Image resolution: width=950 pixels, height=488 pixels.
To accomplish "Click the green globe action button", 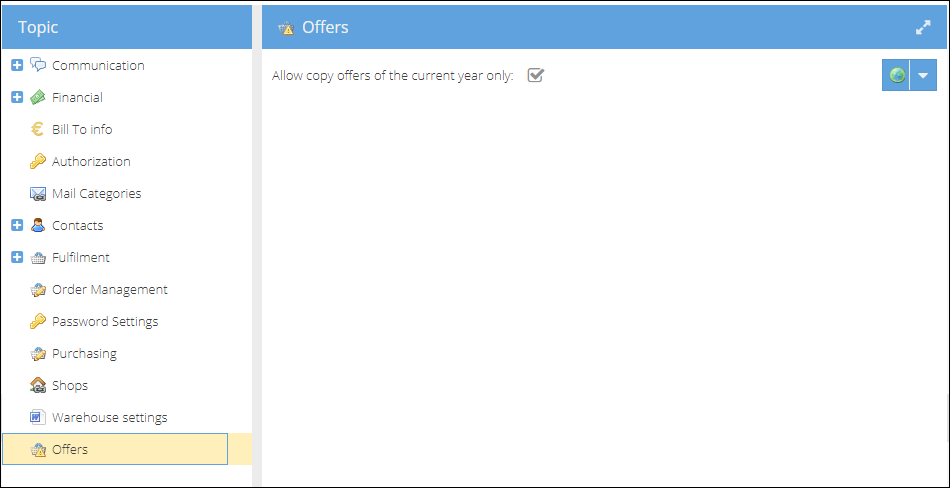I will click(x=896, y=75).
